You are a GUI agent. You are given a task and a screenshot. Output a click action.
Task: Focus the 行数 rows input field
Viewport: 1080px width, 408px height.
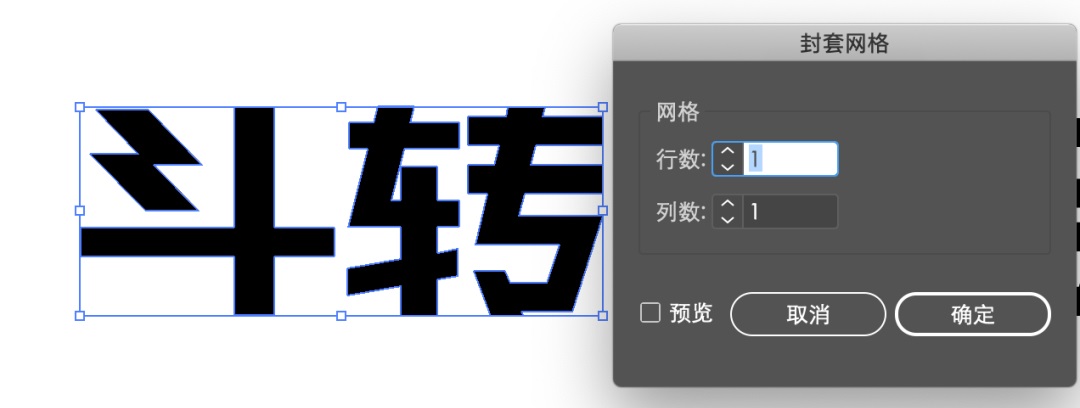pyautogui.click(x=791, y=159)
